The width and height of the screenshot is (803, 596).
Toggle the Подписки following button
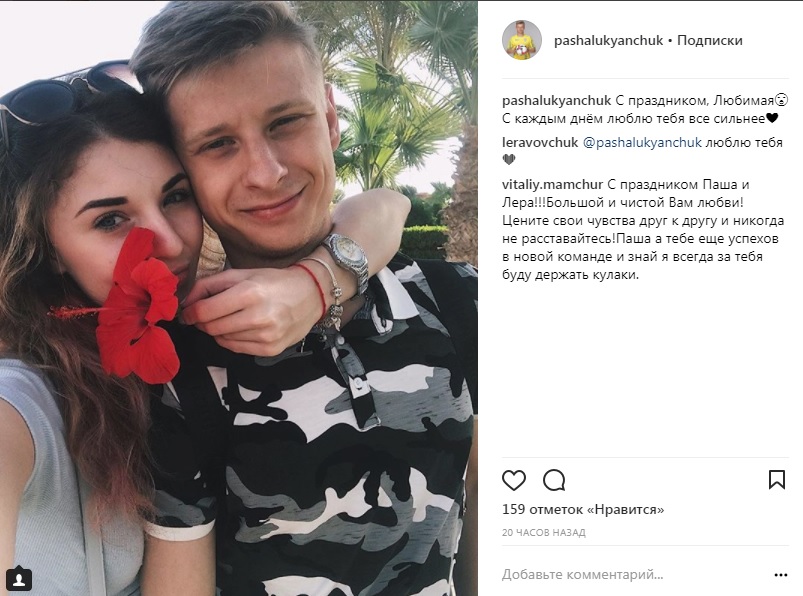(x=710, y=40)
